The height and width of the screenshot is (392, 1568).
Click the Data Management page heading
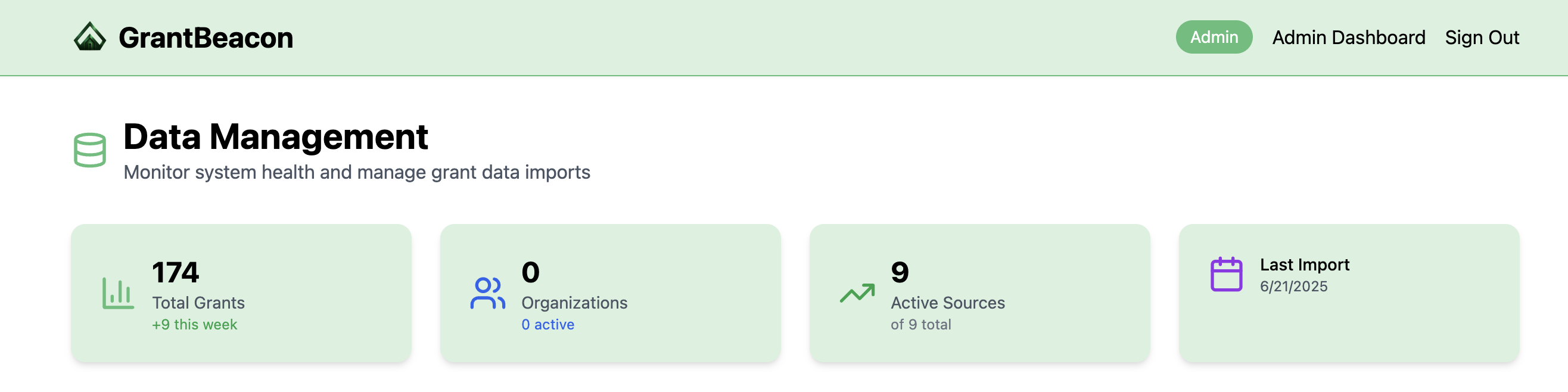point(276,136)
